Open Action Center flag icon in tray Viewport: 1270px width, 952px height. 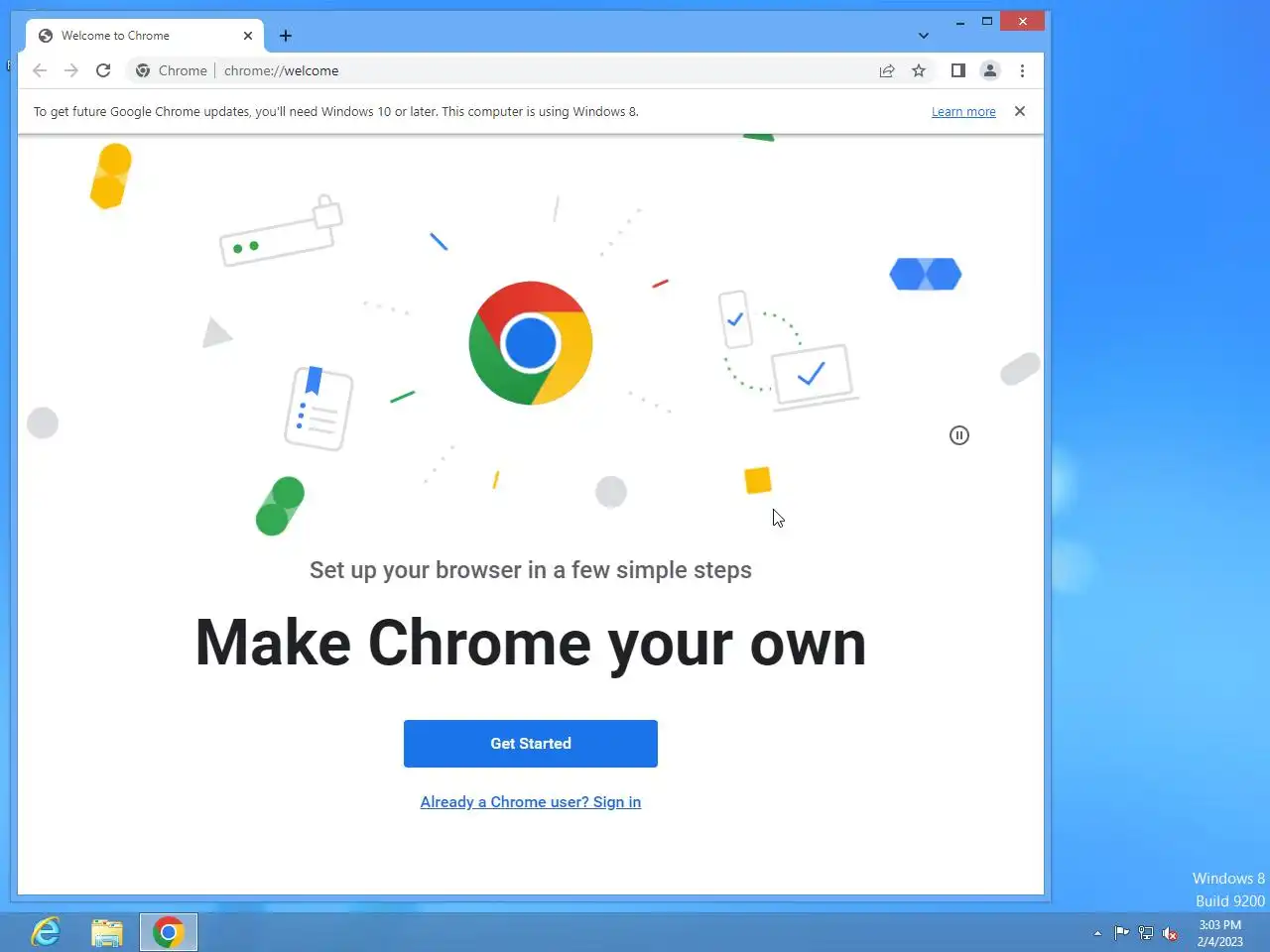(x=1121, y=932)
